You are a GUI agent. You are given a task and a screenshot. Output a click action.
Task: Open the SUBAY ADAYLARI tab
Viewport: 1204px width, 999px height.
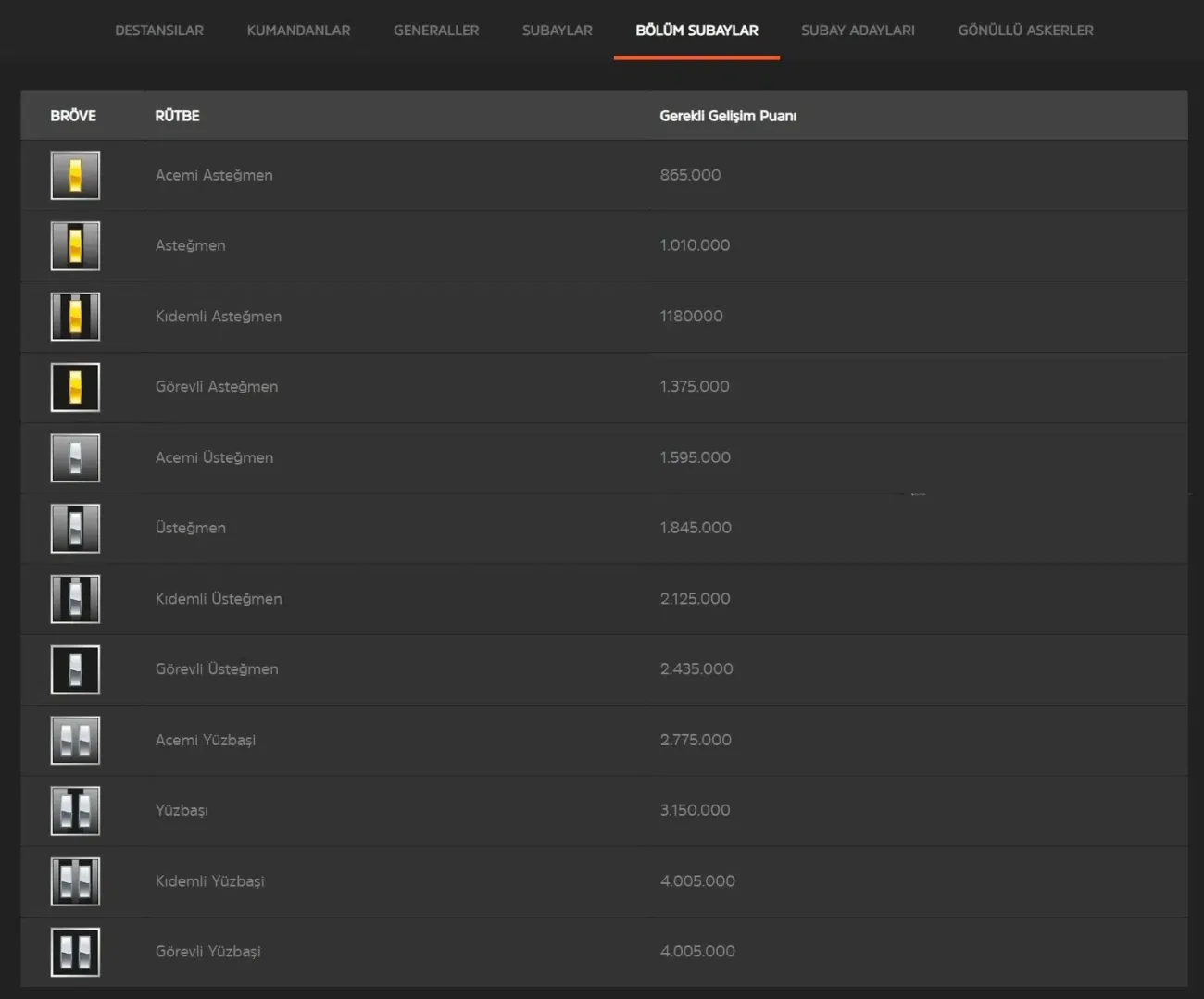pos(858,31)
